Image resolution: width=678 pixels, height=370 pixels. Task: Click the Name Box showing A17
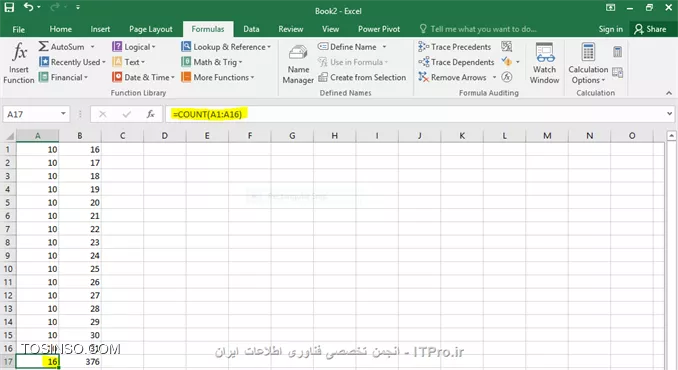pyautogui.click(x=30, y=114)
